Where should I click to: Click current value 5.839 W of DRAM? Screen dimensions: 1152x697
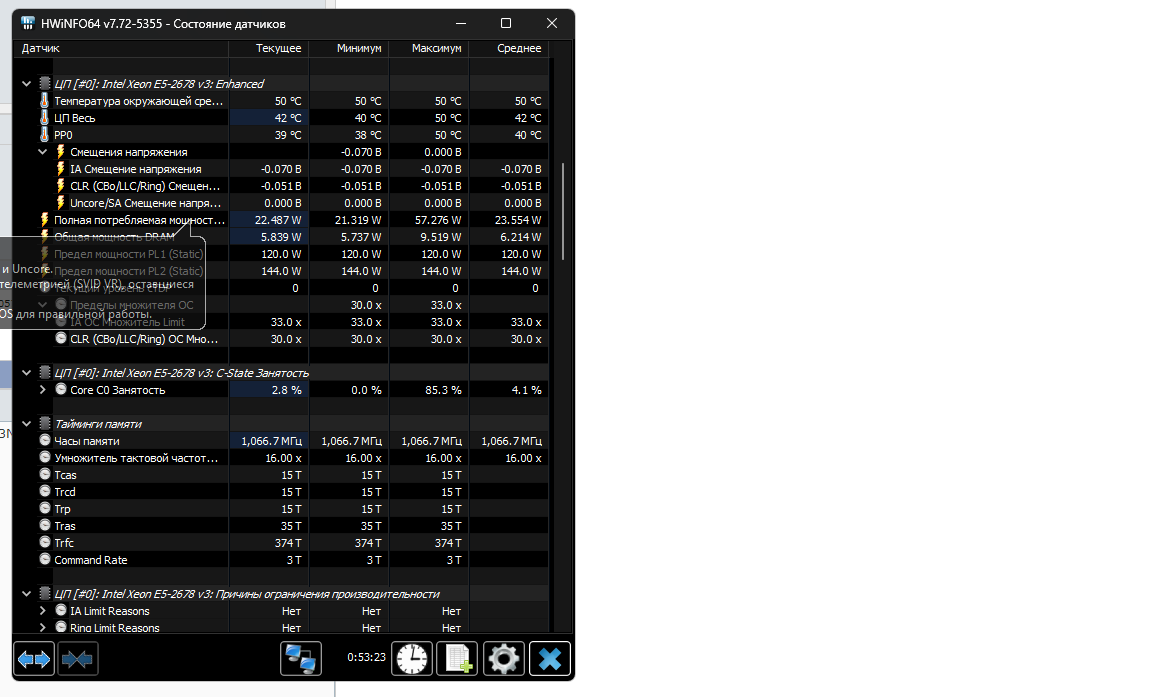click(281, 237)
